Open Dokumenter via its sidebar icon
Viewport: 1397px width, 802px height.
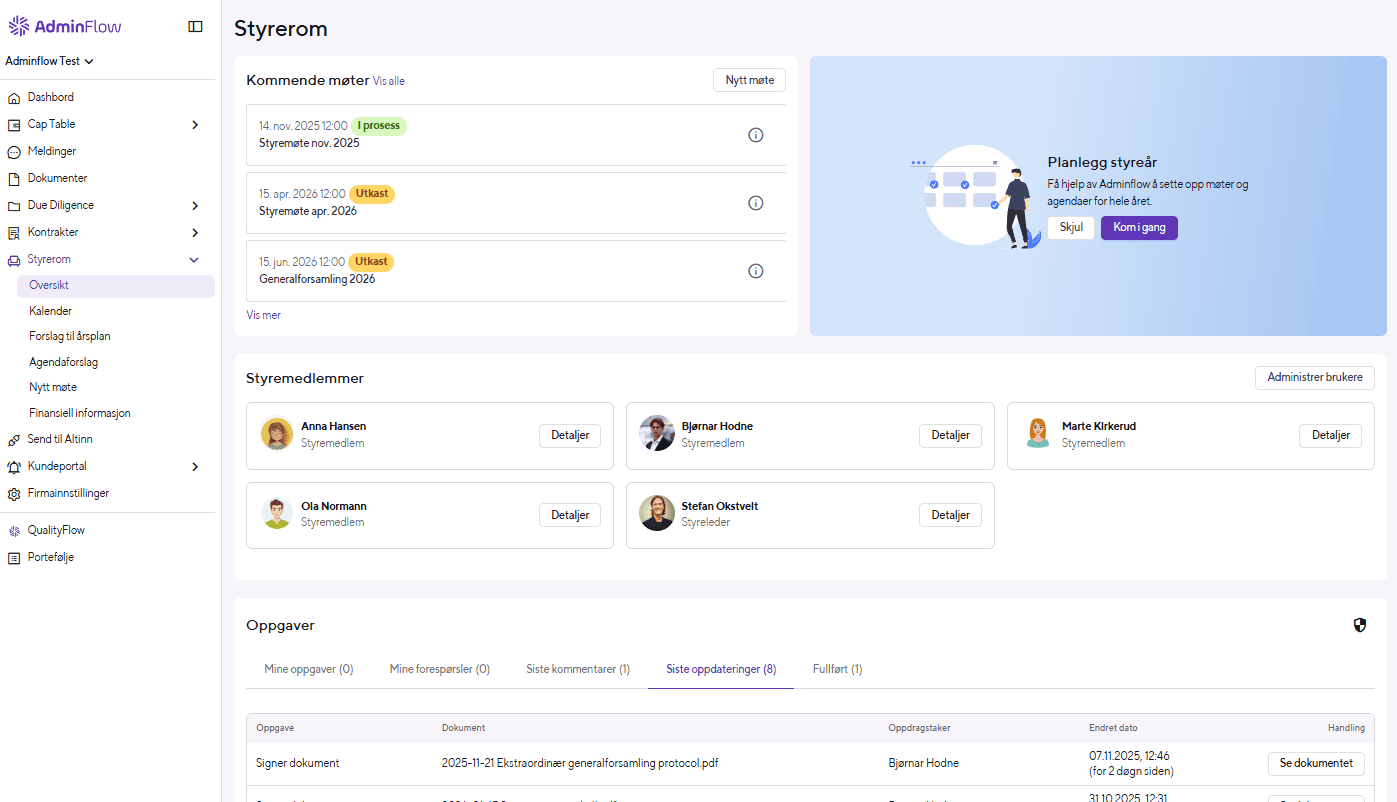[12, 177]
